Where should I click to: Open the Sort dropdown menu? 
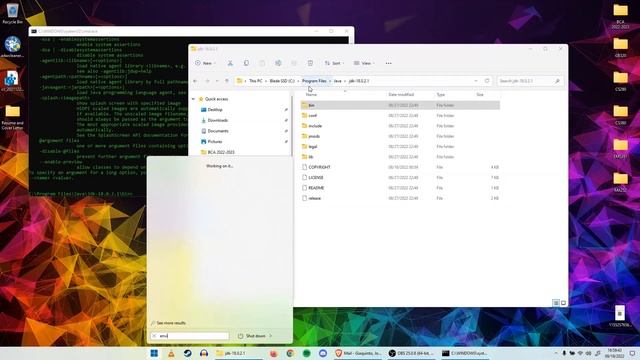tap(334, 63)
